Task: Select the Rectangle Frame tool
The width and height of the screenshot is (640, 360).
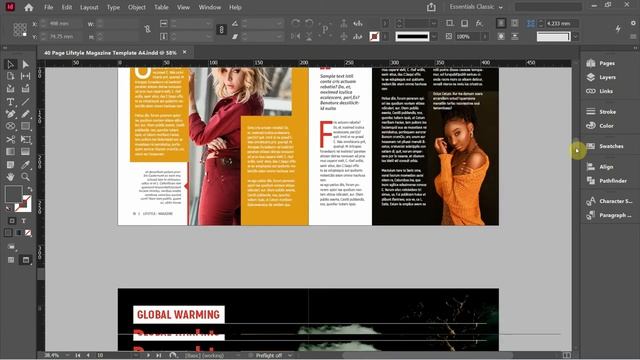Action: (x=11, y=127)
